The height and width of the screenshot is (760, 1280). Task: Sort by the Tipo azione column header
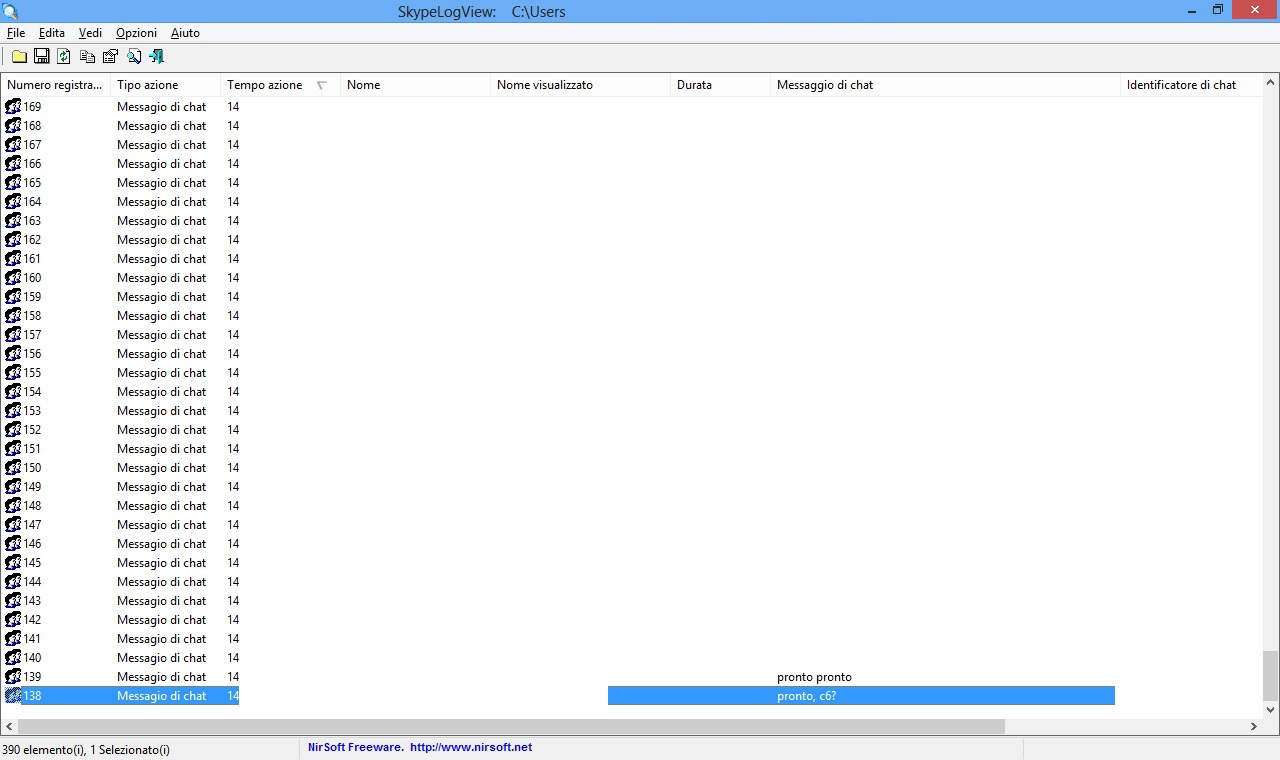coord(165,85)
